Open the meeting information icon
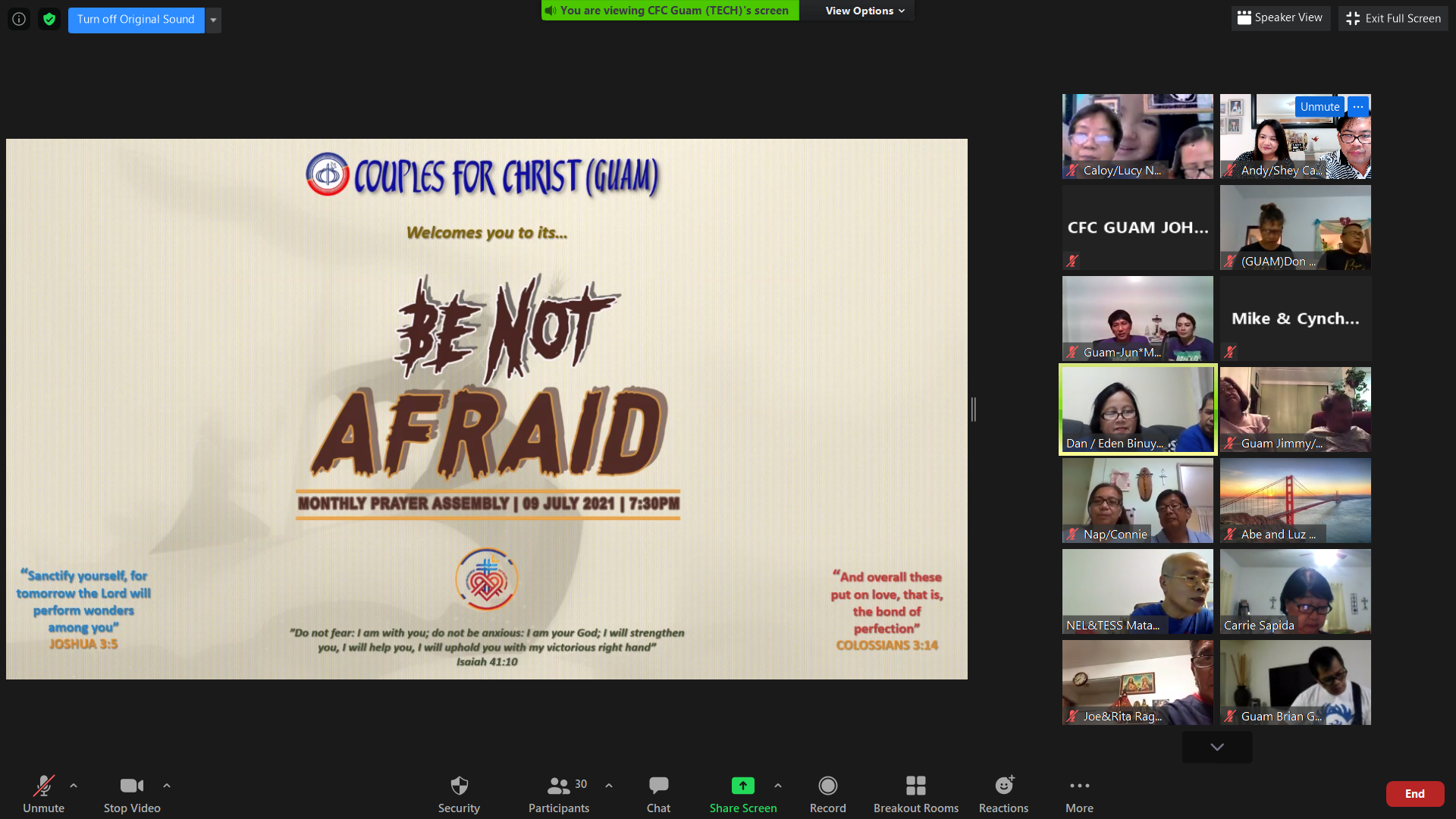Screen dimensions: 1456x819 [x=19, y=19]
